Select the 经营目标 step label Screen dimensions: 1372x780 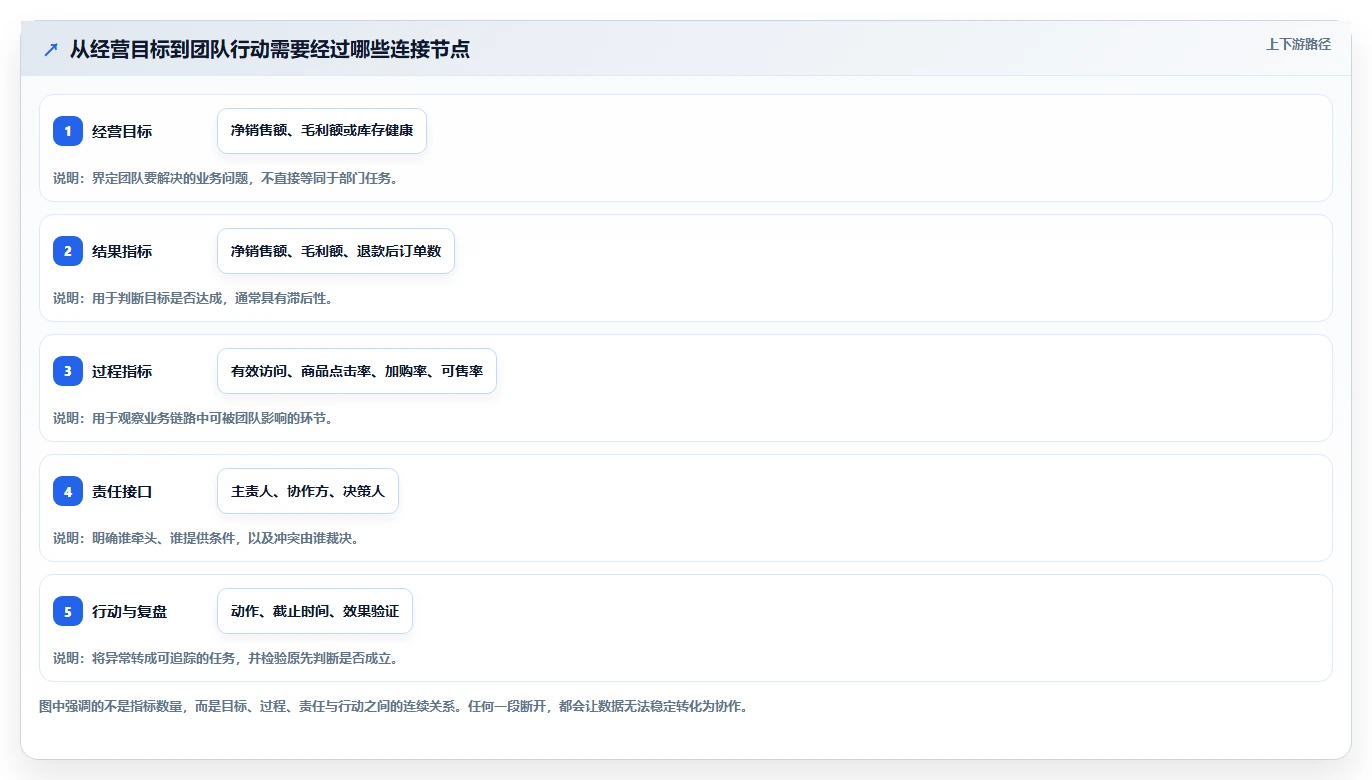[122, 131]
